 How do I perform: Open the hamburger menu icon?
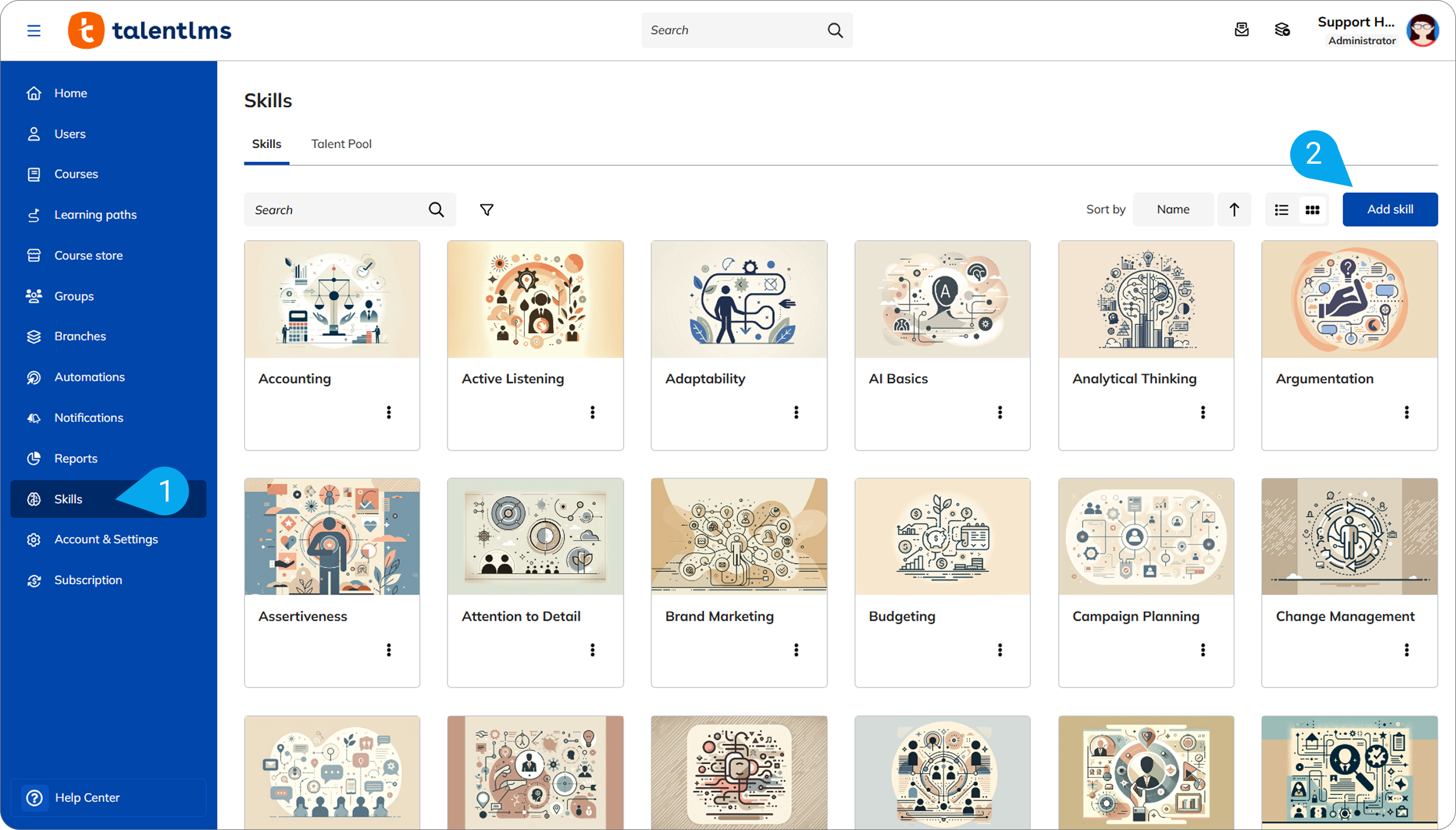coord(34,30)
